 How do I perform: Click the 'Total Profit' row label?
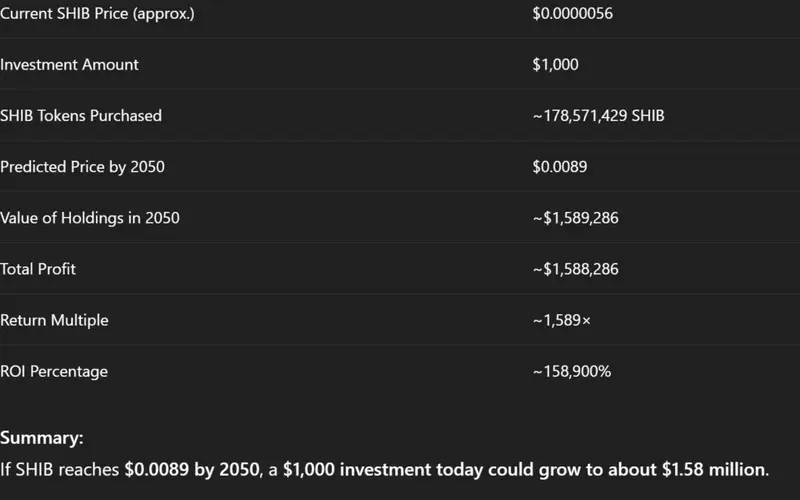pos(38,269)
